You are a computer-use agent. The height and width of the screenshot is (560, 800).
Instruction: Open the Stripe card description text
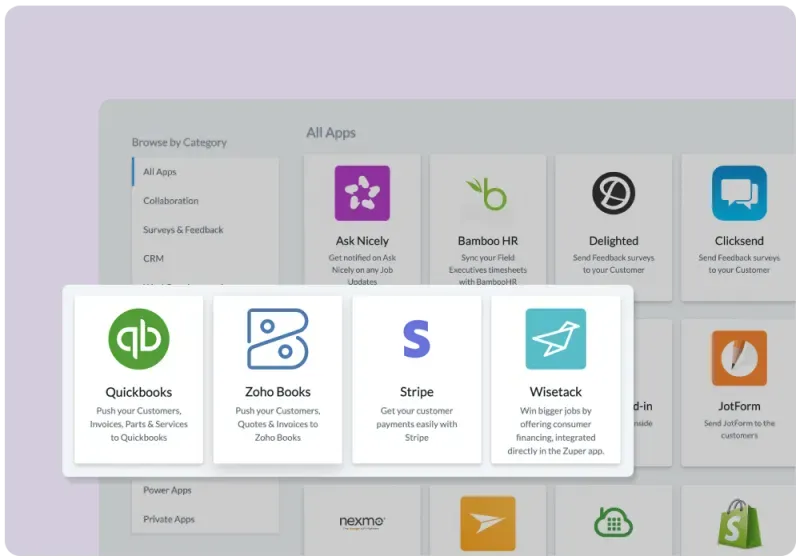click(x=416, y=424)
